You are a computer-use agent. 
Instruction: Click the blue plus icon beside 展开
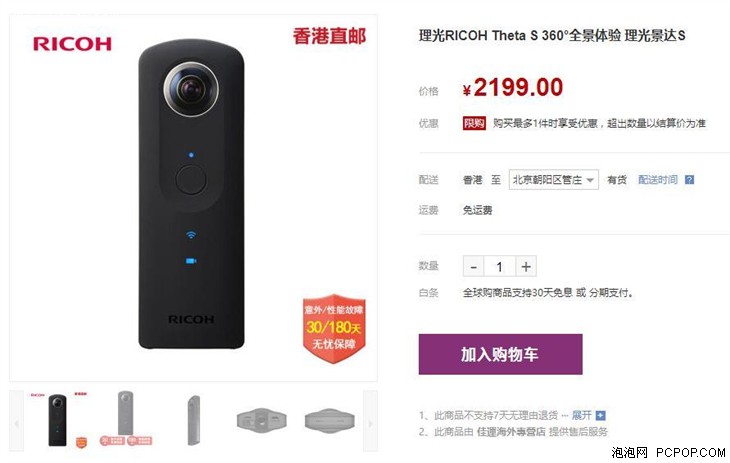601,415
